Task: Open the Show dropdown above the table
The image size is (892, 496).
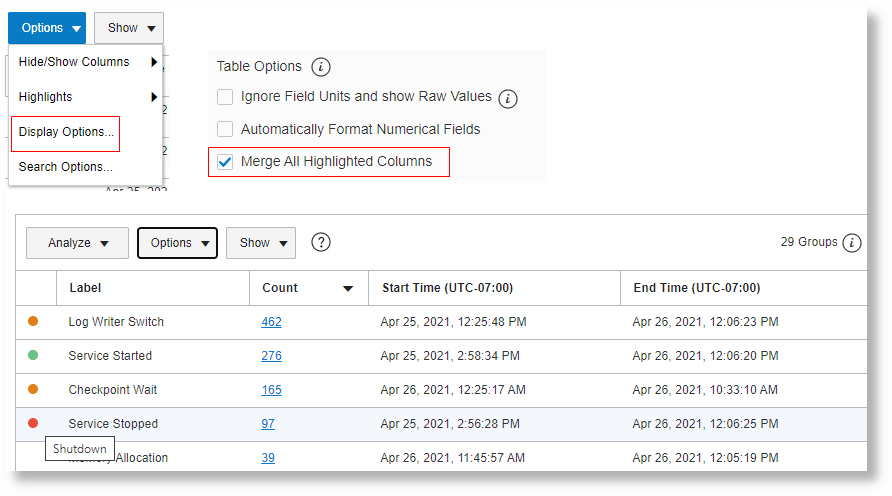Action: [260, 243]
